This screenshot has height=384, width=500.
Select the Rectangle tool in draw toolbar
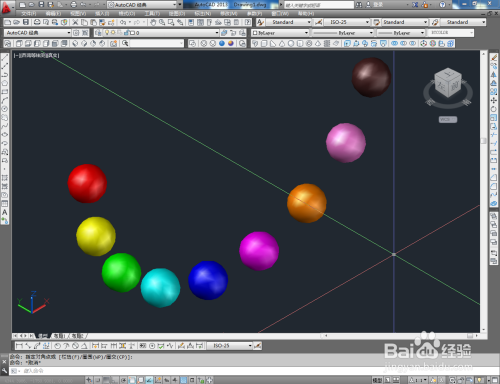pos(5,92)
